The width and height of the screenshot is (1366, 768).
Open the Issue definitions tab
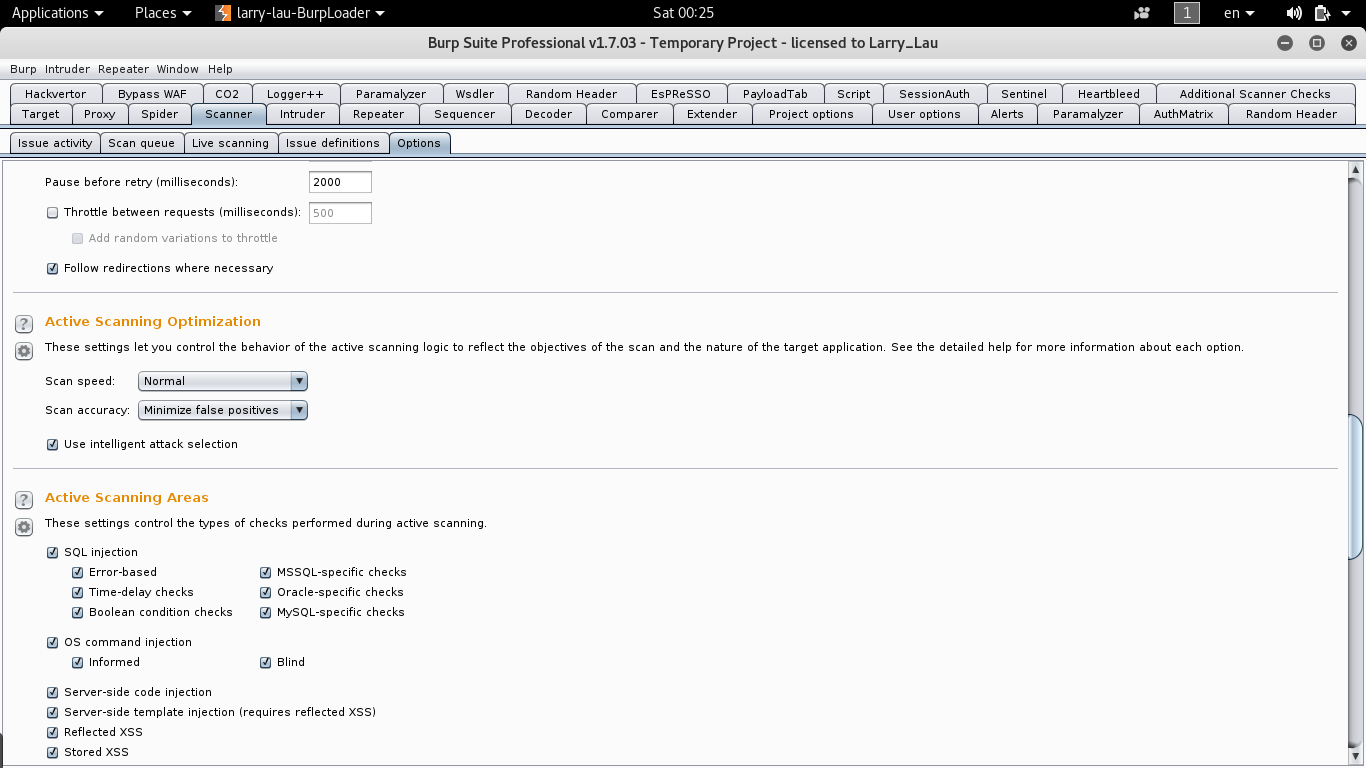pos(333,143)
